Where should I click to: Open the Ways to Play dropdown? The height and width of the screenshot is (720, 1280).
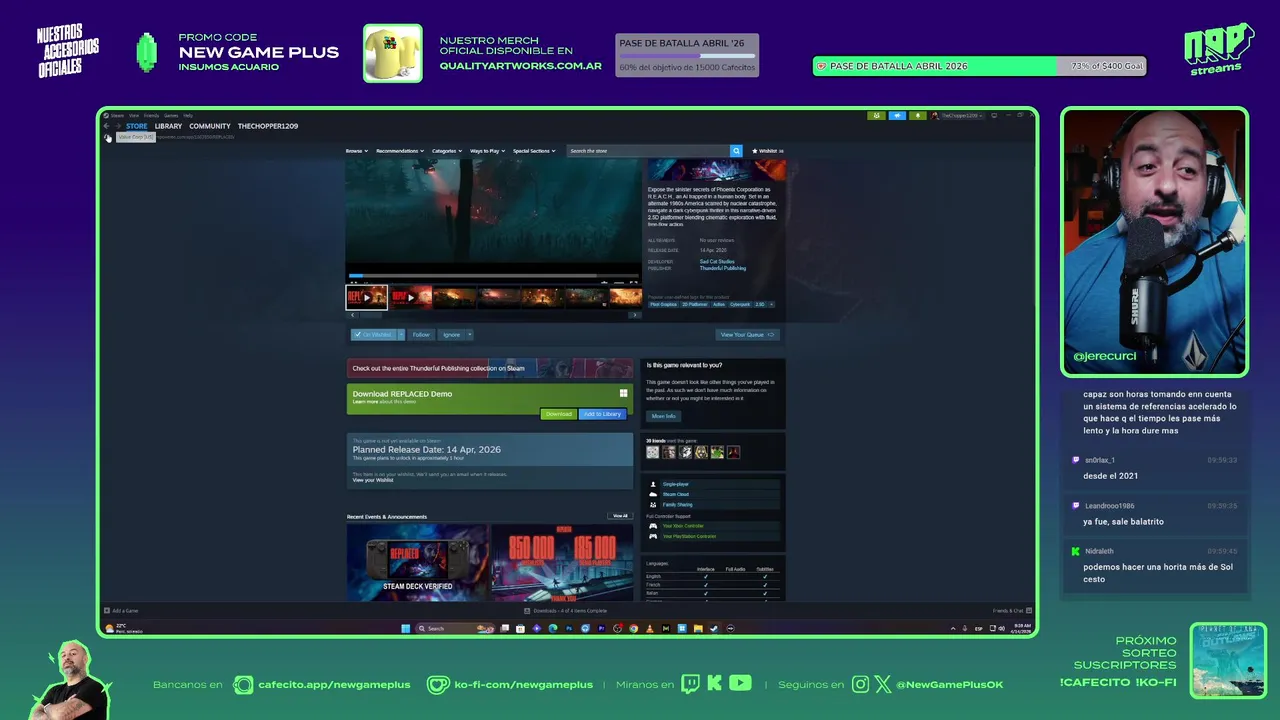coord(487,151)
